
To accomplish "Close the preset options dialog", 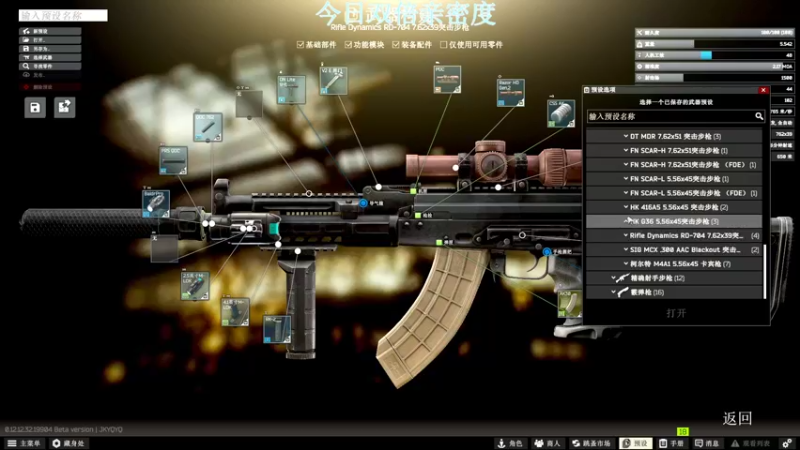I will coord(763,90).
